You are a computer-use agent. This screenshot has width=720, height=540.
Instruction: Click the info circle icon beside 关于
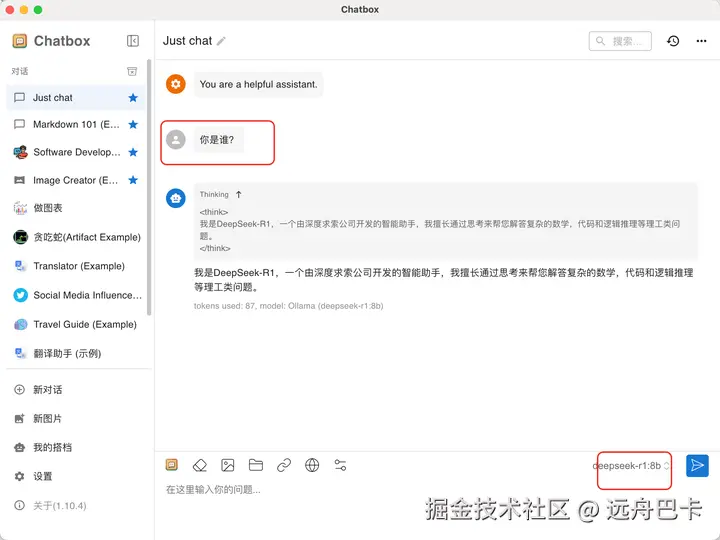(19, 505)
